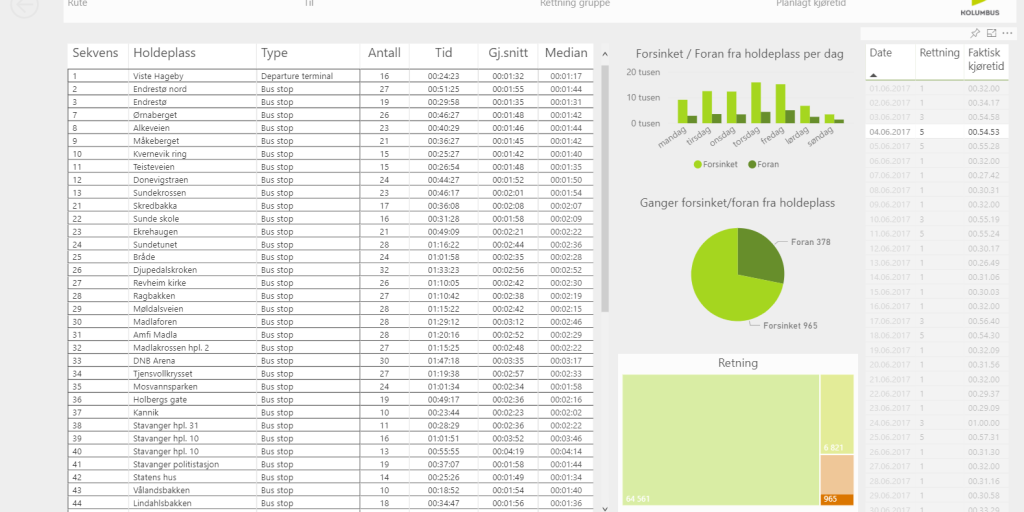The image size is (1024, 512).
Task: Sort by Median column header
Action: click(x=566, y=53)
